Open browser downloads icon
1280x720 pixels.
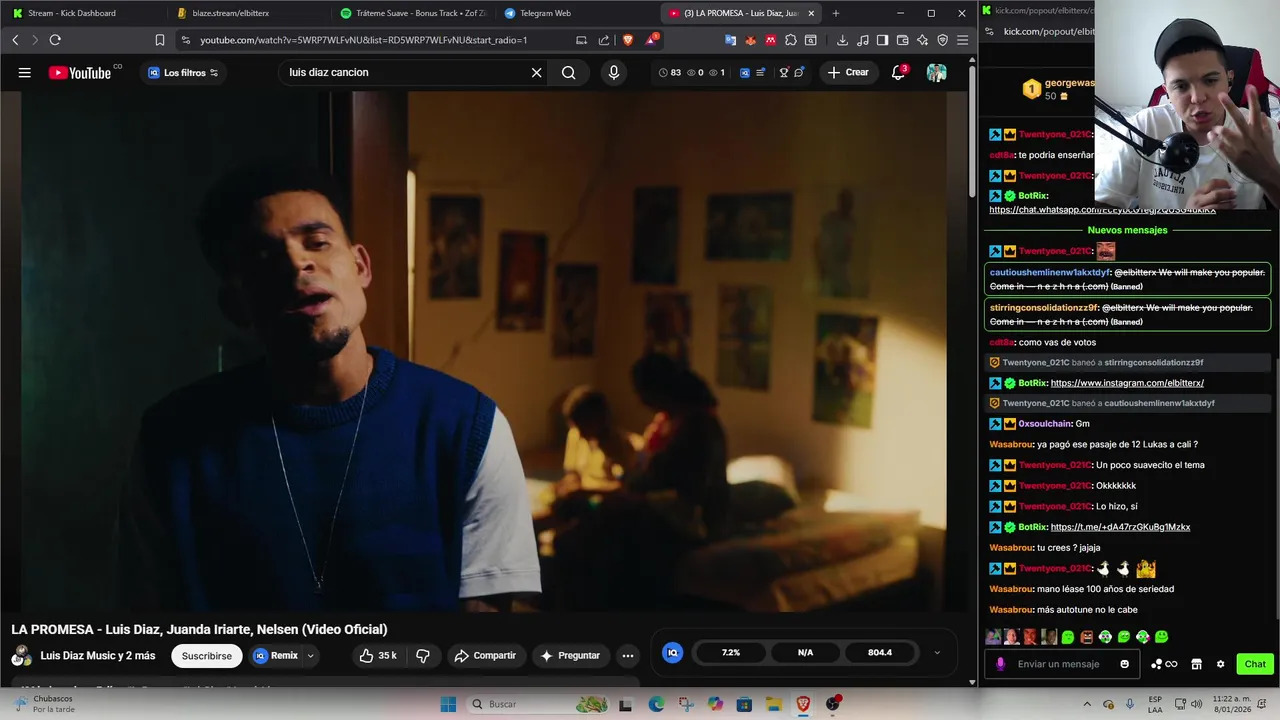(x=842, y=40)
